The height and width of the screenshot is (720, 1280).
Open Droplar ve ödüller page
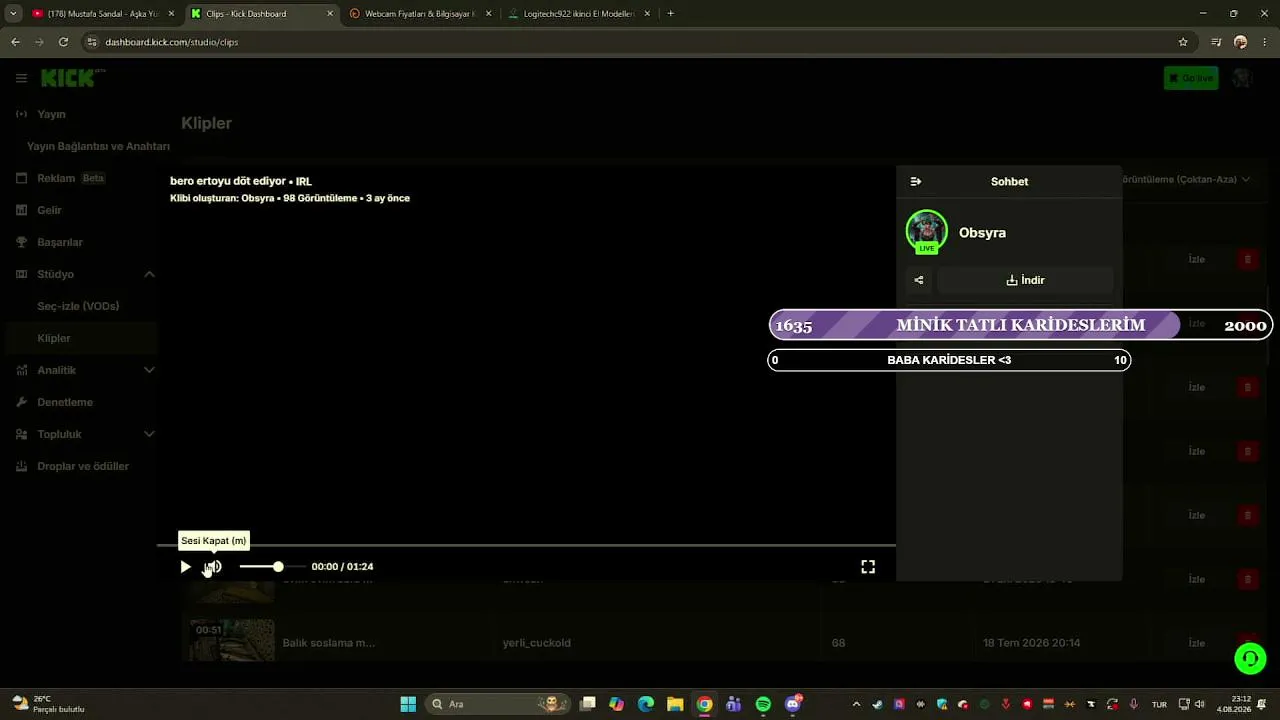pos(83,466)
